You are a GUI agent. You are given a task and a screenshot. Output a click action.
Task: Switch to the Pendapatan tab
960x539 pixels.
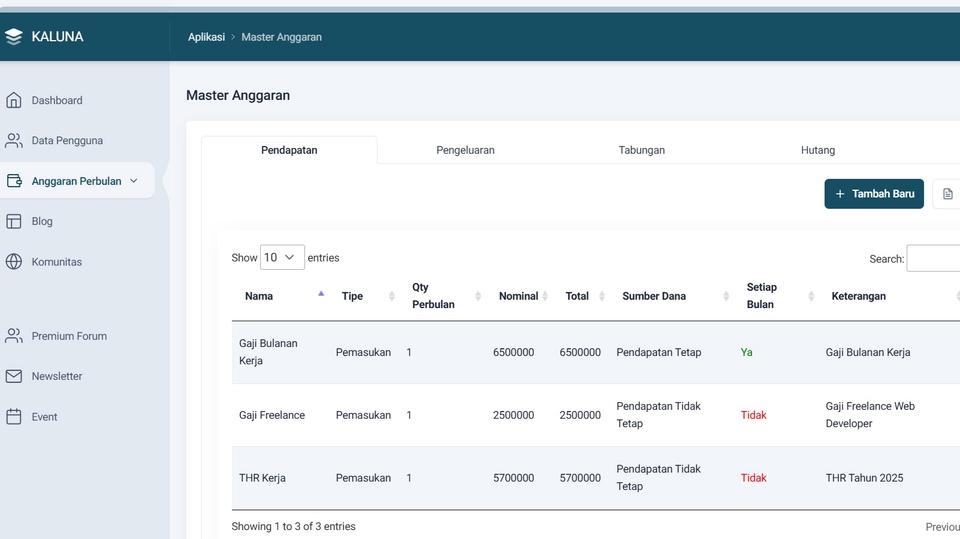click(289, 150)
